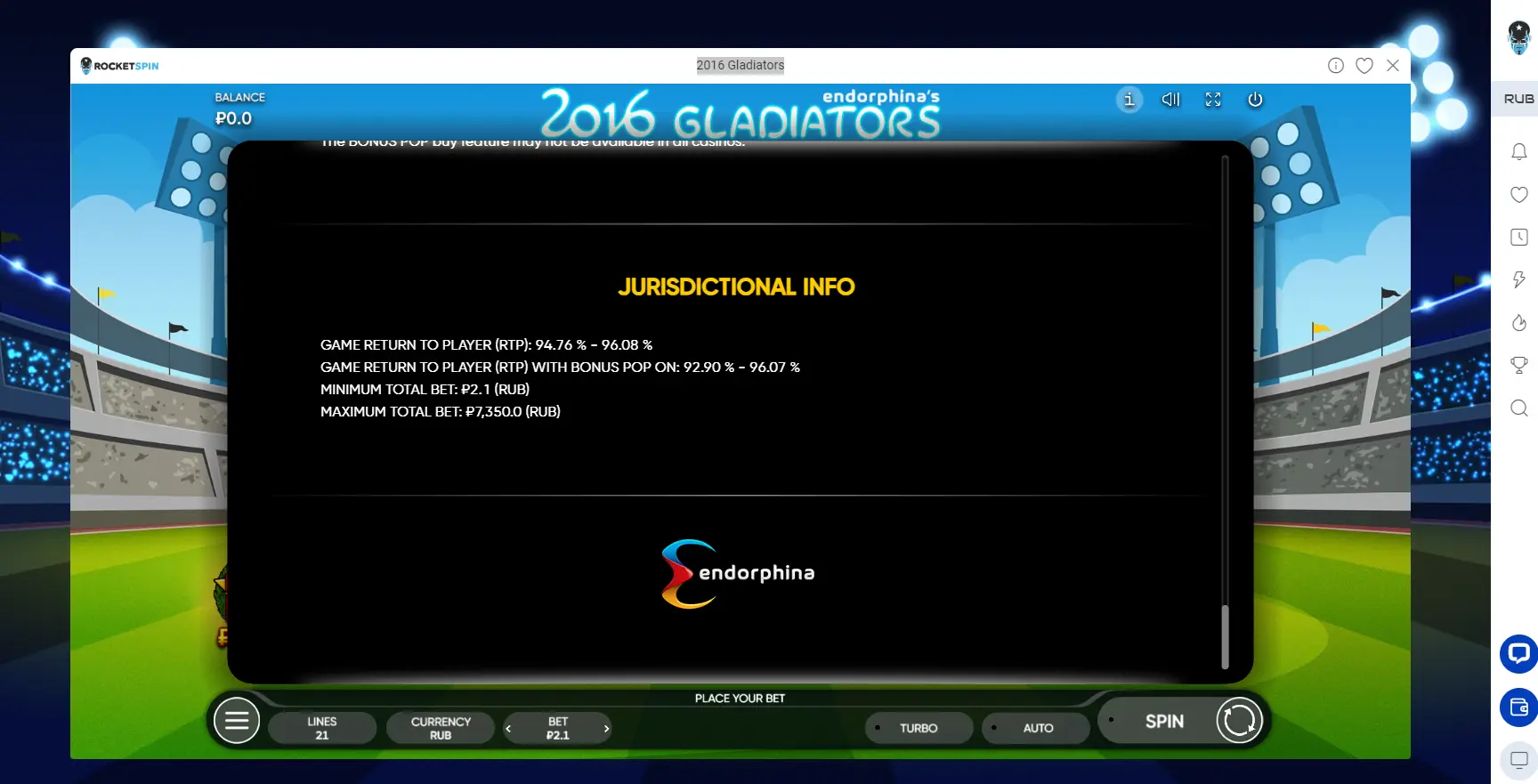This screenshot has height=784, width=1538.
Task: Toggle TURBO mode
Action: pos(919,728)
